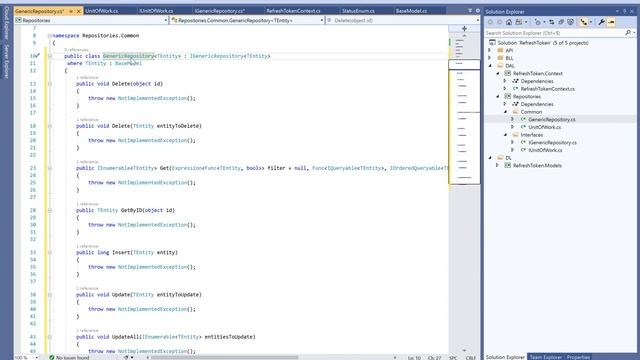This screenshot has height=360, width=640.
Task: Switch to RefreshTokenContext.cs tab
Action: (293, 11)
